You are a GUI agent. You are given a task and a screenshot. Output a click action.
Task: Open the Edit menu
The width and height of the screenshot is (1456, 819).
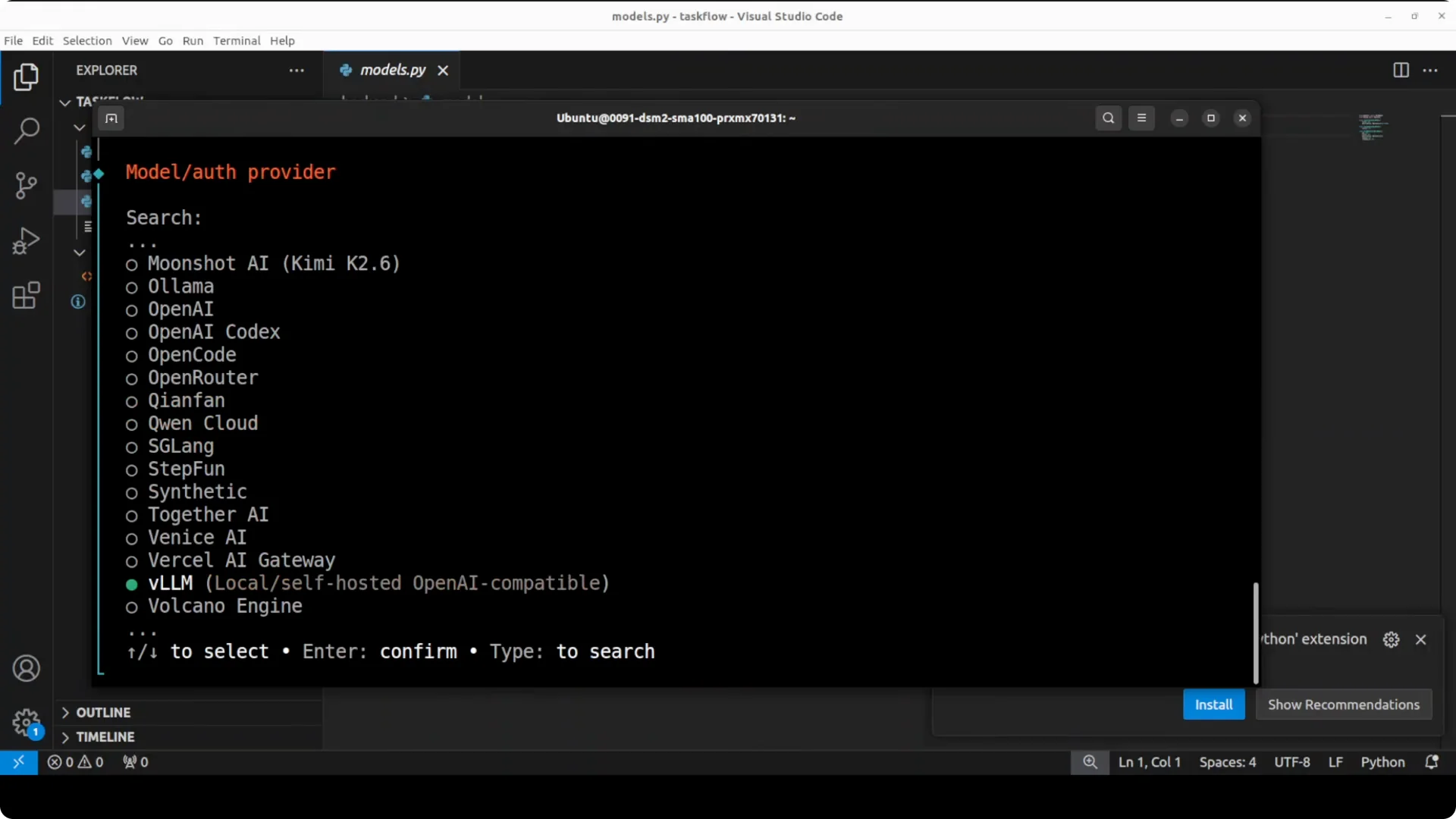pos(42,41)
